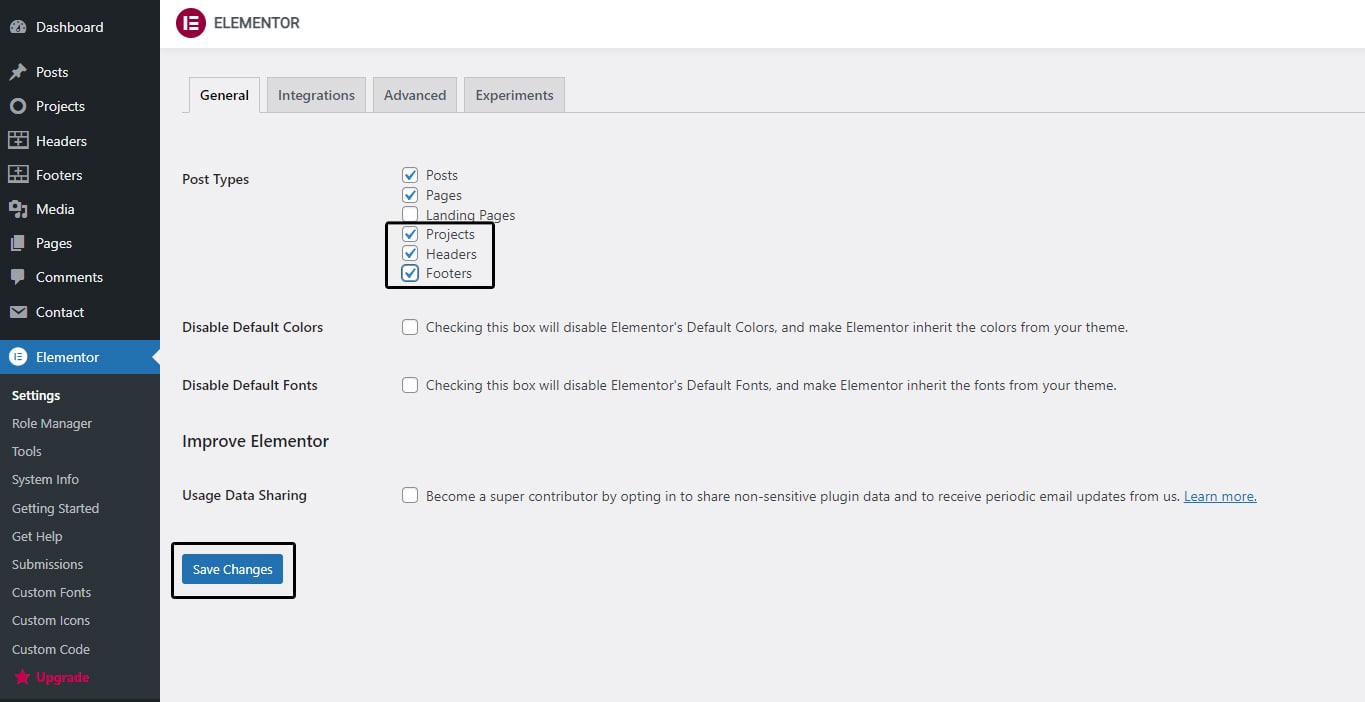Uncheck the Footers post type checkbox
Screen dimensions: 1365x702
(410, 273)
